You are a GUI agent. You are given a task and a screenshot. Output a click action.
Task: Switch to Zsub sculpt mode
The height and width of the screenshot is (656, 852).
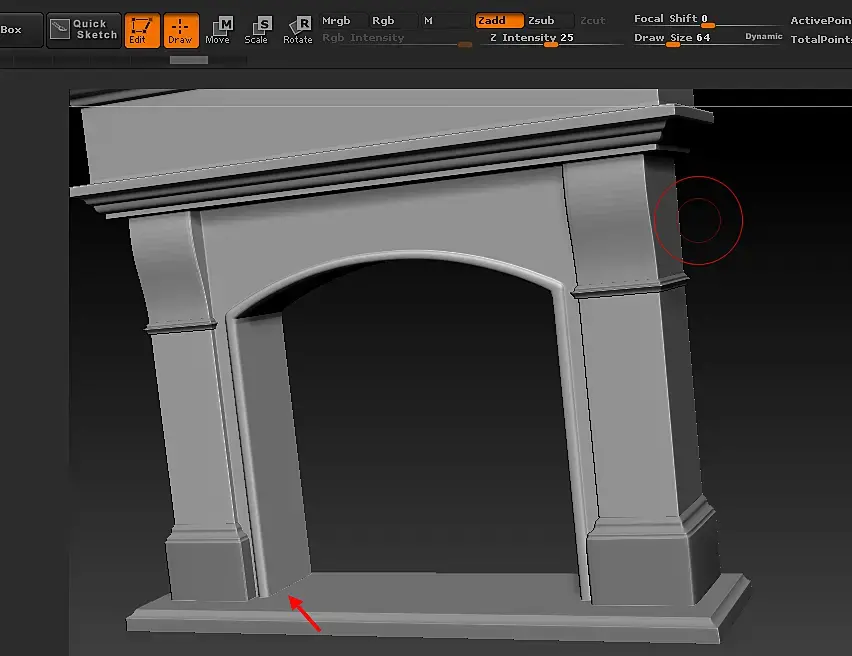click(x=549, y=21)
